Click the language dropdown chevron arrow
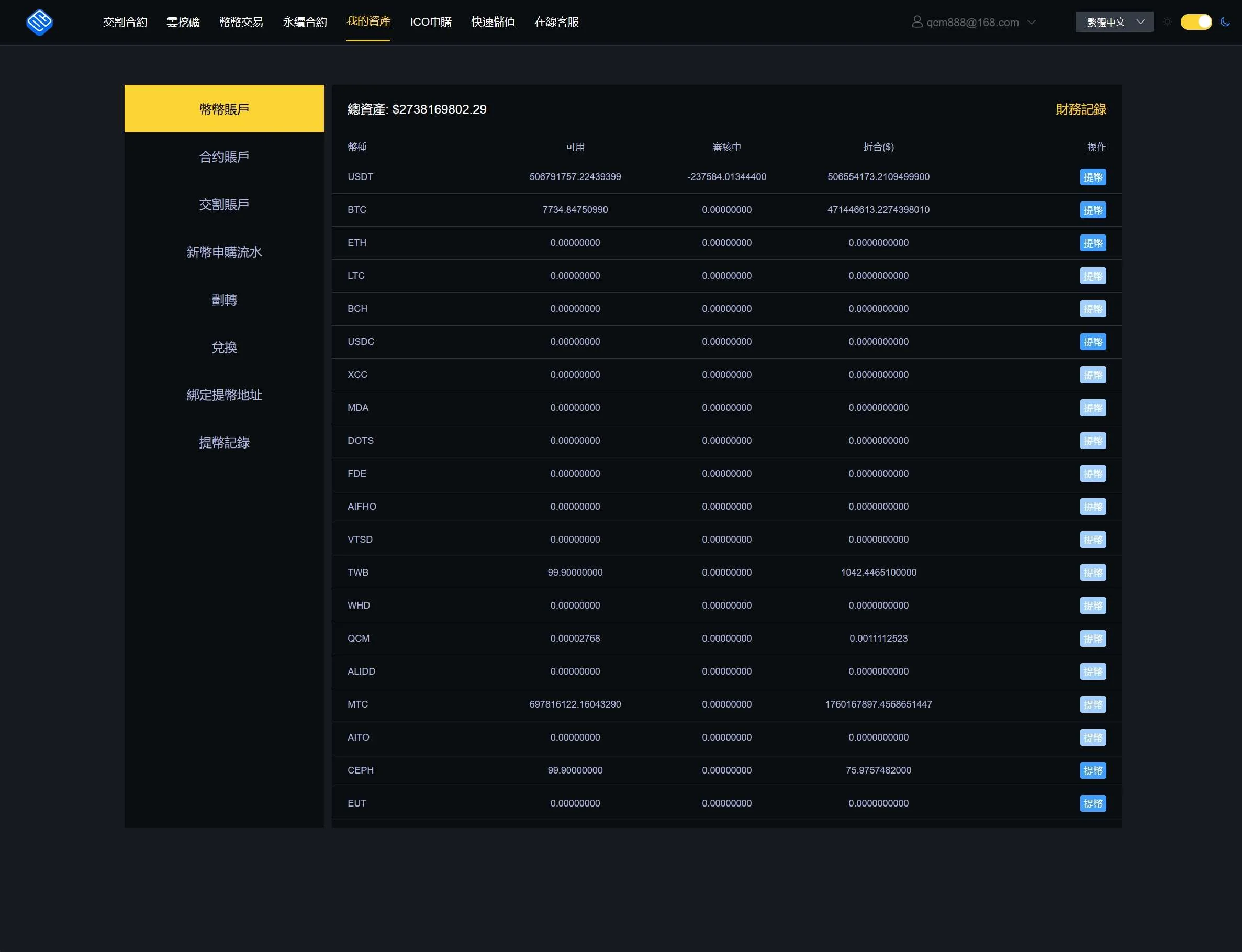1242x952 pixels. 1140,22
